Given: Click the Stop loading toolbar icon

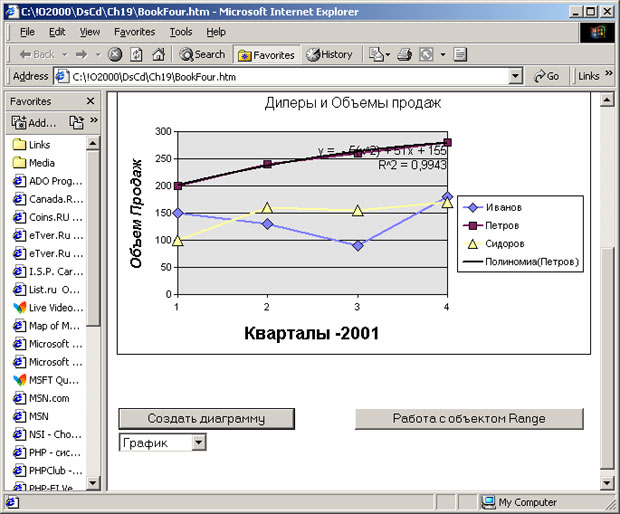Looking at the screenshot, I should 115,54.
